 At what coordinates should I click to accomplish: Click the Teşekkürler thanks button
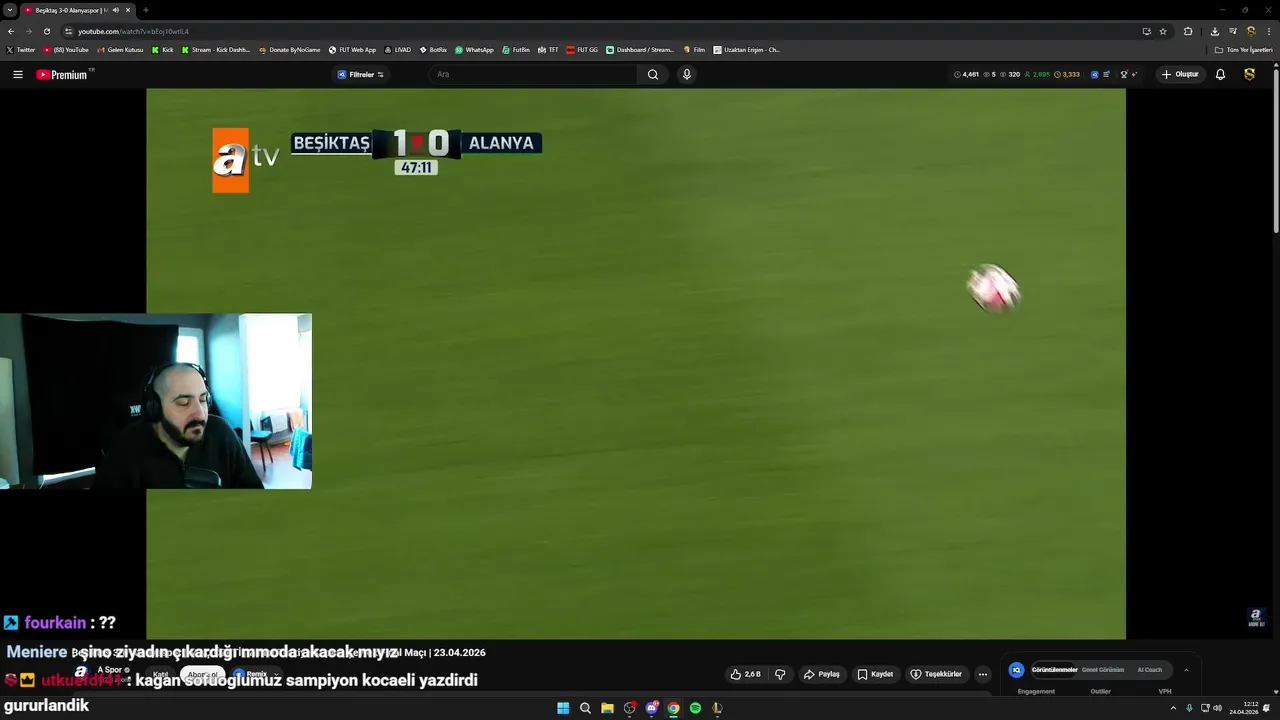point(936,674)
